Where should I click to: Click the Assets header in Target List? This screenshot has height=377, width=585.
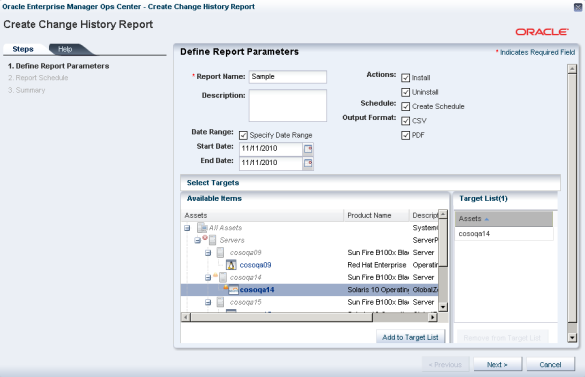[504, 219]
